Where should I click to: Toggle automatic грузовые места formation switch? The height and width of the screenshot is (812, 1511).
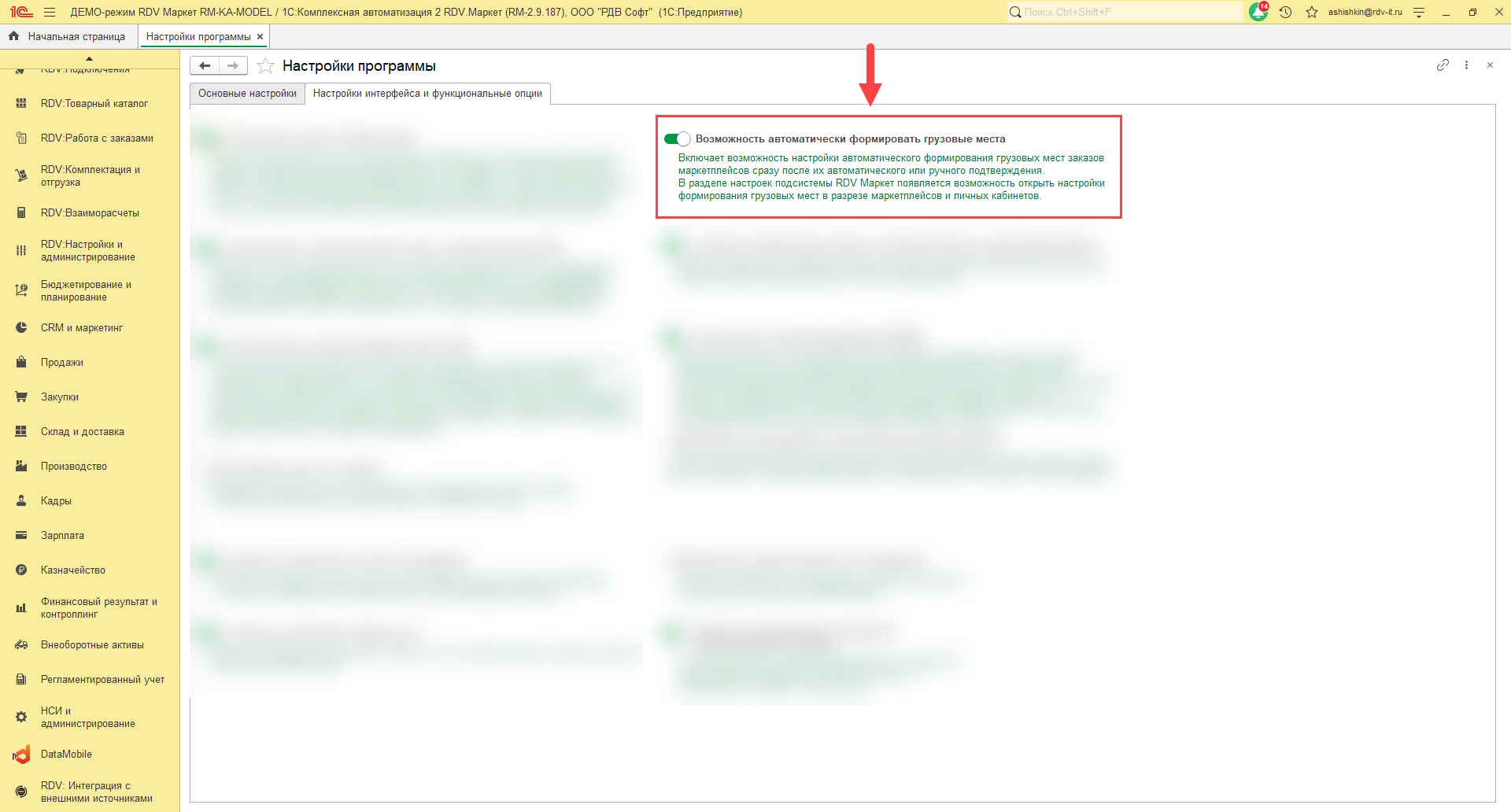[x=677, y=139]
